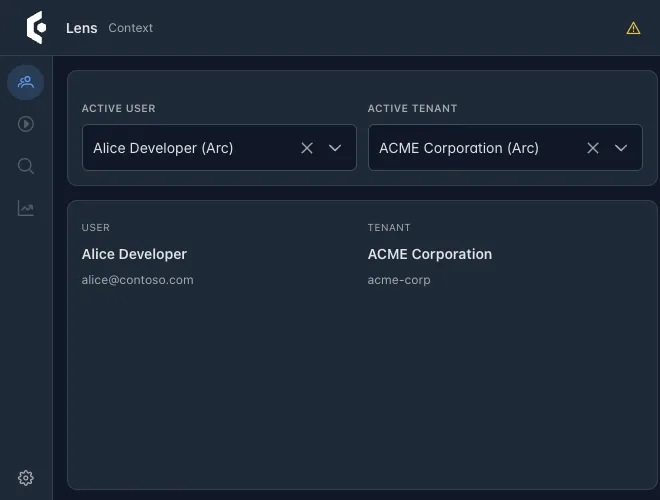This screenshot has height=500, width=660.
Task: Clear the Active User selection
Action: (307, 148)
